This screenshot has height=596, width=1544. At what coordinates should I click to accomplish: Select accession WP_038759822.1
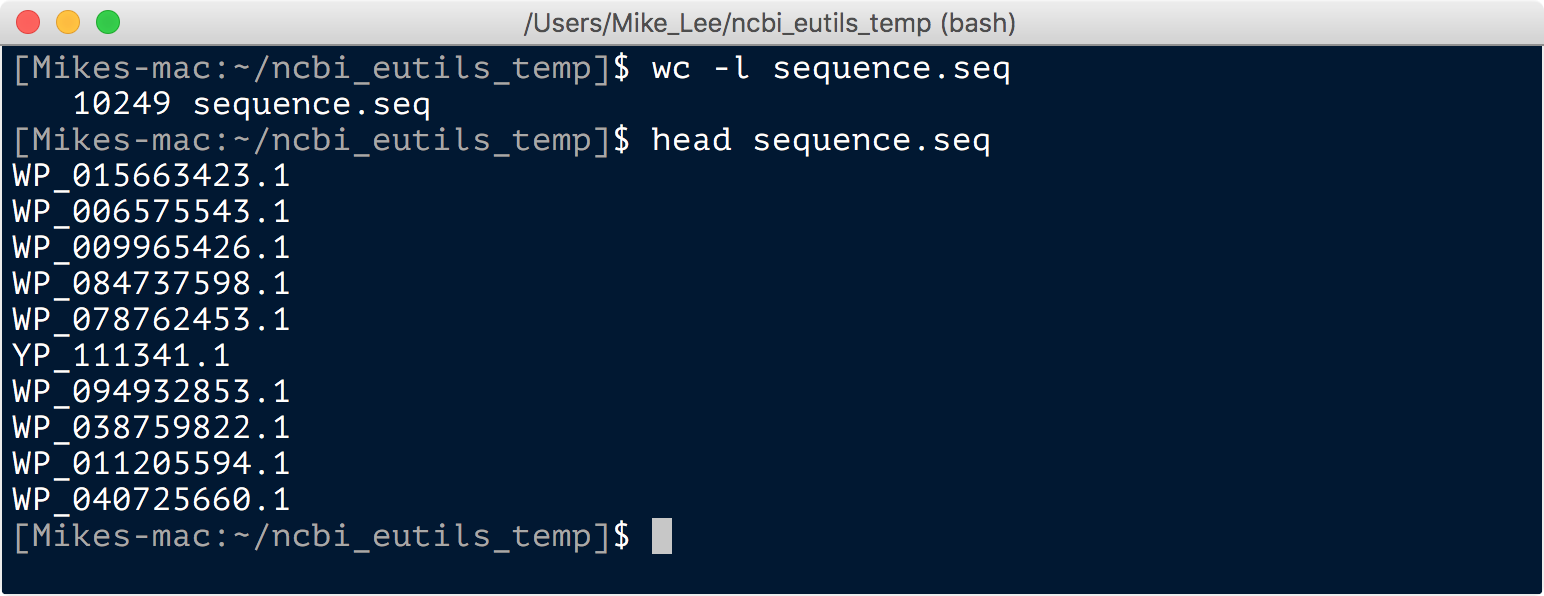[151, 428]
